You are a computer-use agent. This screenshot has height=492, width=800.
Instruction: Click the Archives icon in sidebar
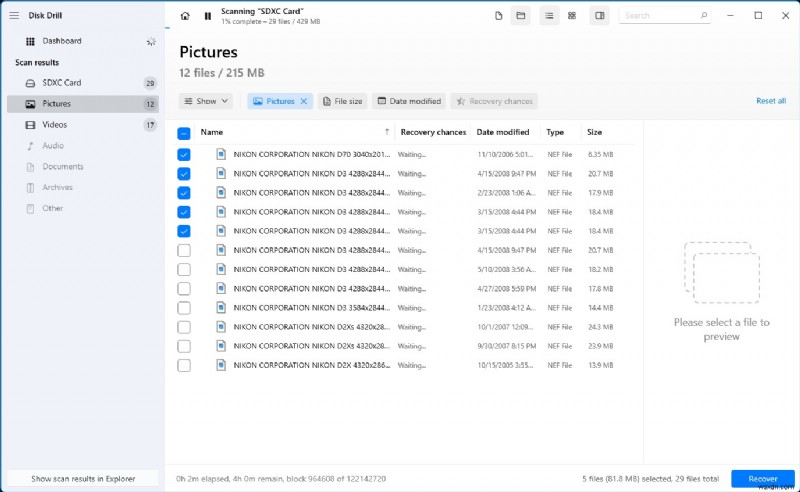(x=30, y=188)
